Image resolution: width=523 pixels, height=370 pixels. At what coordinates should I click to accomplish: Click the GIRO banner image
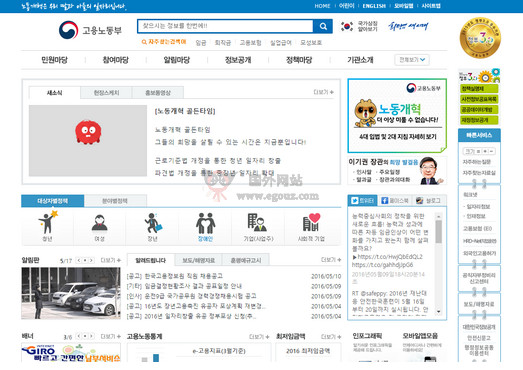(x=71, y=353)
